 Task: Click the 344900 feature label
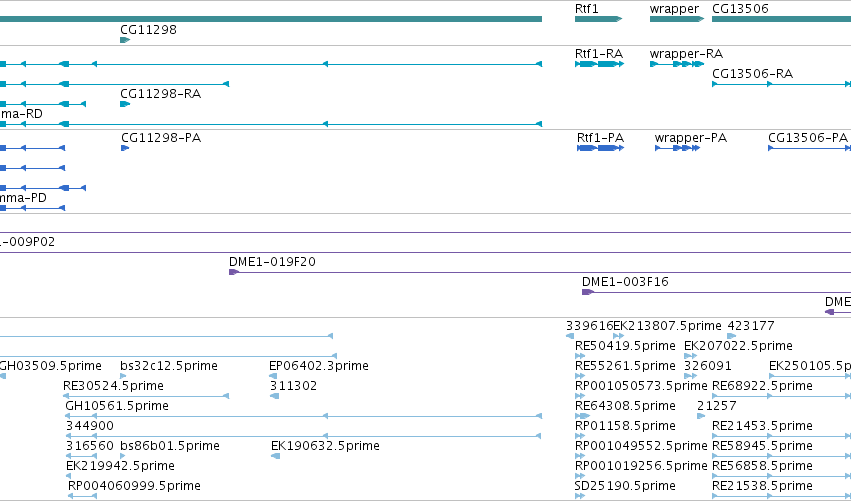(90, 426)
